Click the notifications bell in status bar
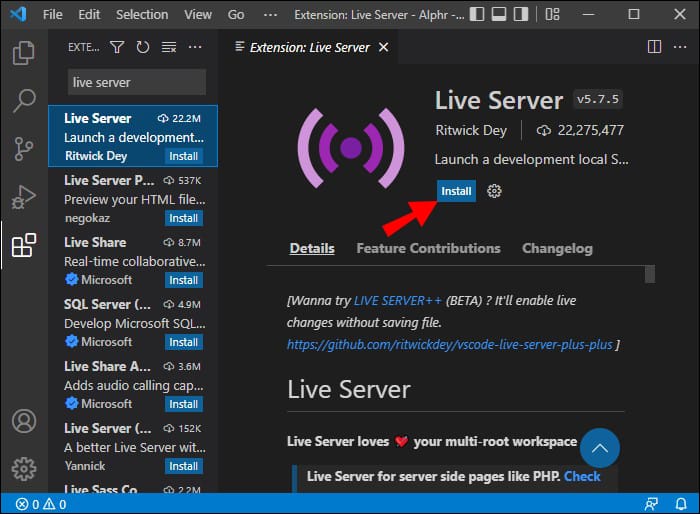Screen dimensions: 700x514 pos(681,504)
